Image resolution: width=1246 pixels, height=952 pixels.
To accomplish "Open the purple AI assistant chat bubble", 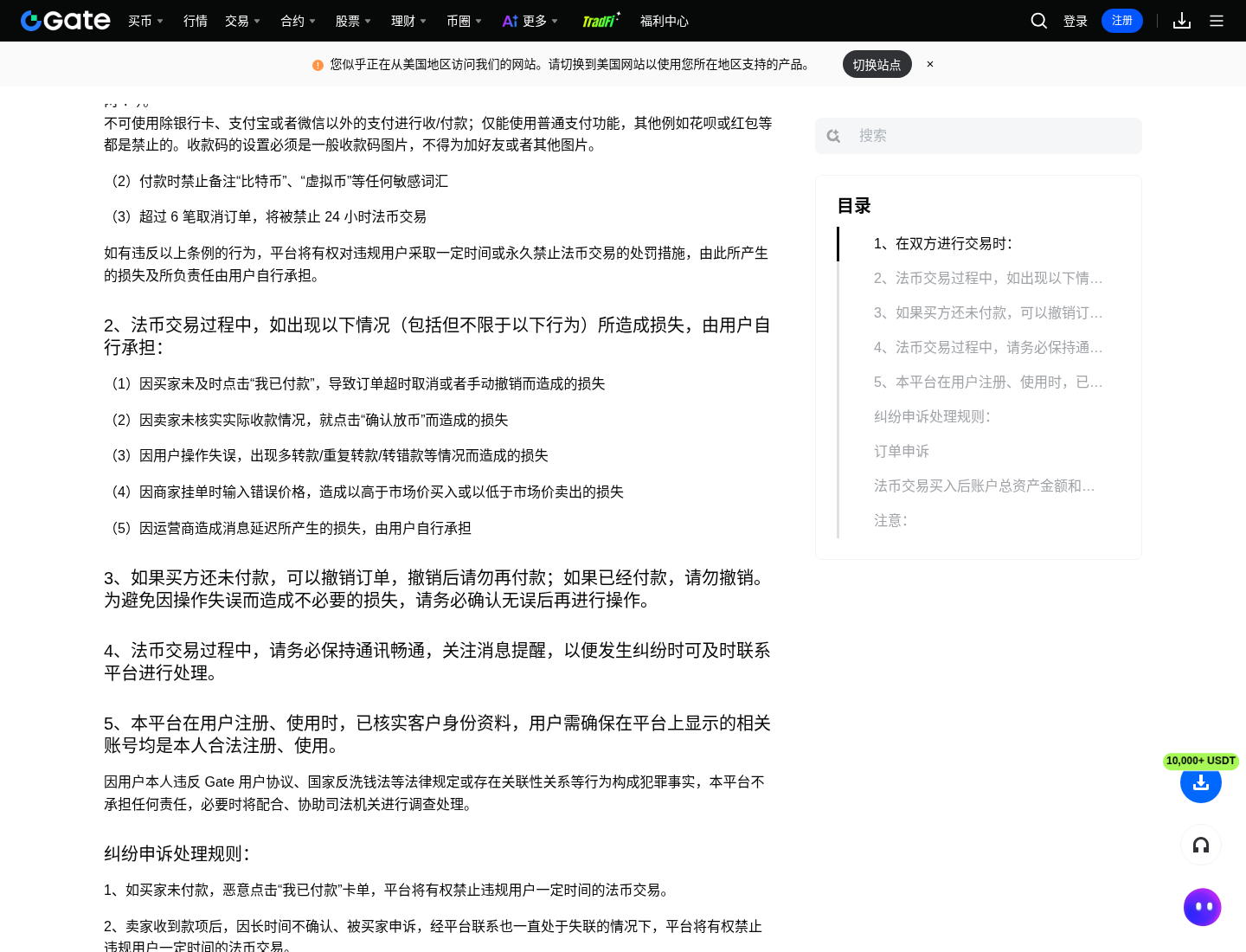I will tap(1202, 907).
